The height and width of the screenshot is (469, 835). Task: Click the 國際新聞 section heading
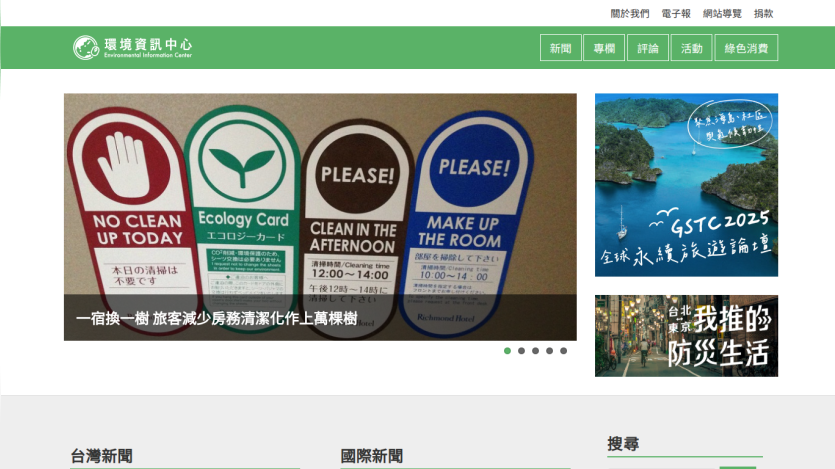click(372, 456)
